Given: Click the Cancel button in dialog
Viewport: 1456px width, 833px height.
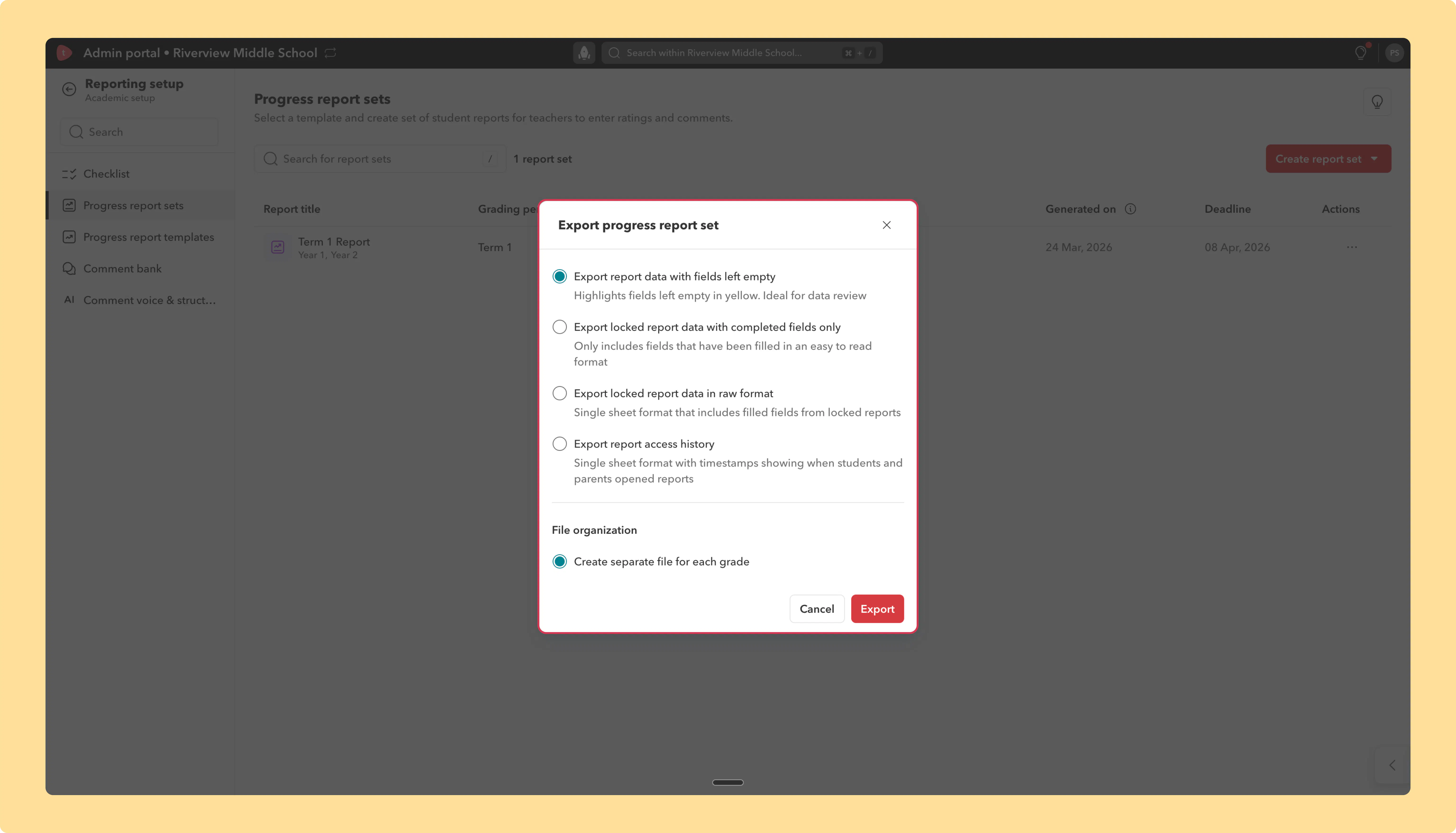Looking at the screenshot, I should click(816, 609).
